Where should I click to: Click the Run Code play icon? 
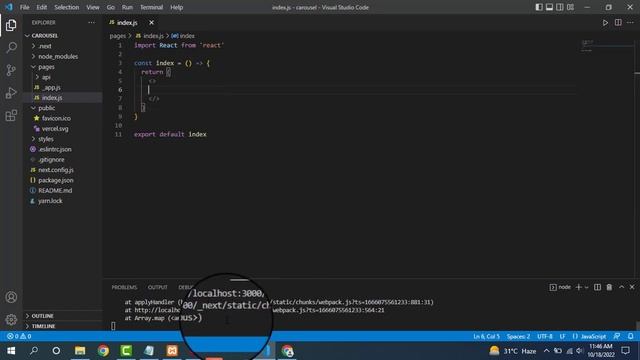click(605, 23)
